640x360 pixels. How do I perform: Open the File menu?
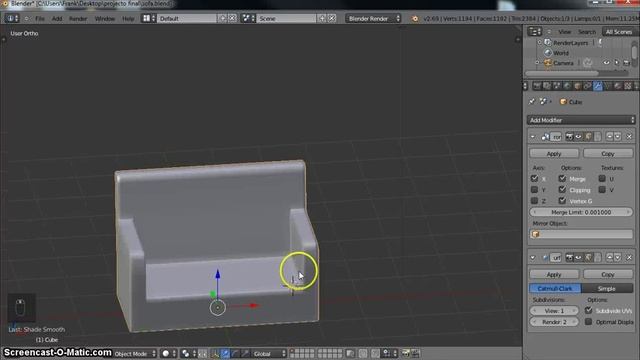pos(40,19)
